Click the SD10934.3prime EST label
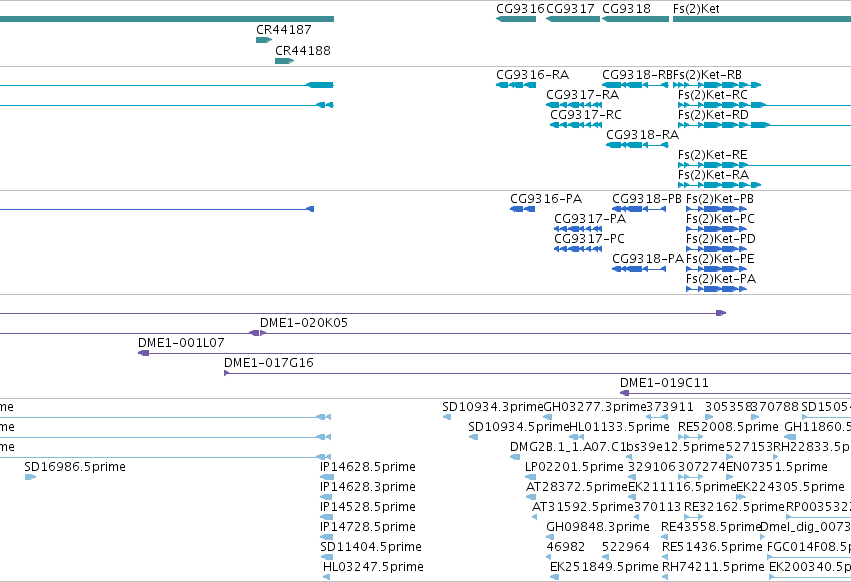 tap(493, 407)
